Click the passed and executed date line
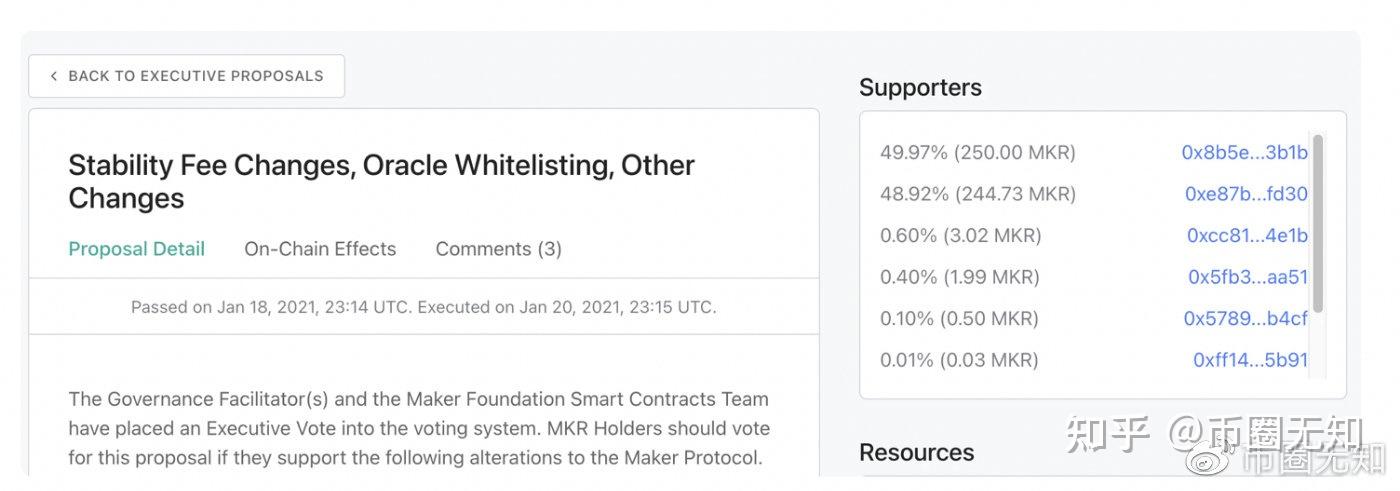This screenshot has height=491, width=1400. coord(423,307)
